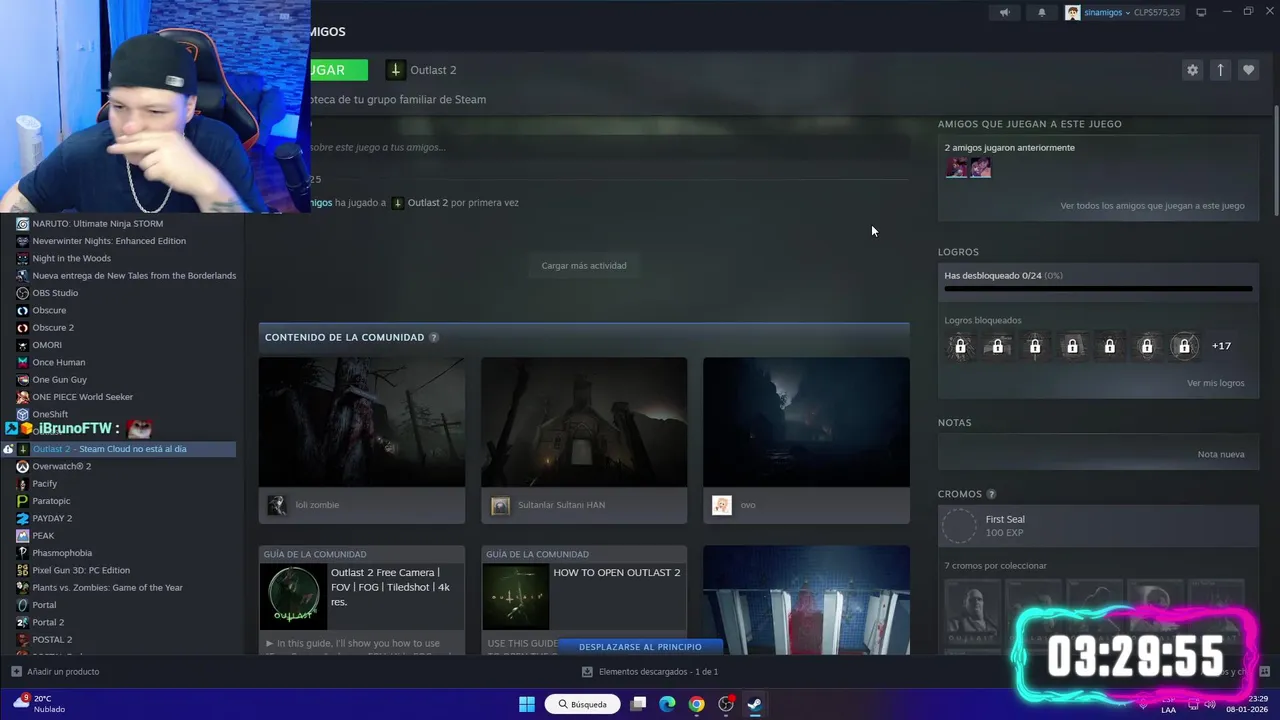This screenshot has width=1280, height=720.
Task: Click the loli zombie author avatar
Action: coord(277,505)
